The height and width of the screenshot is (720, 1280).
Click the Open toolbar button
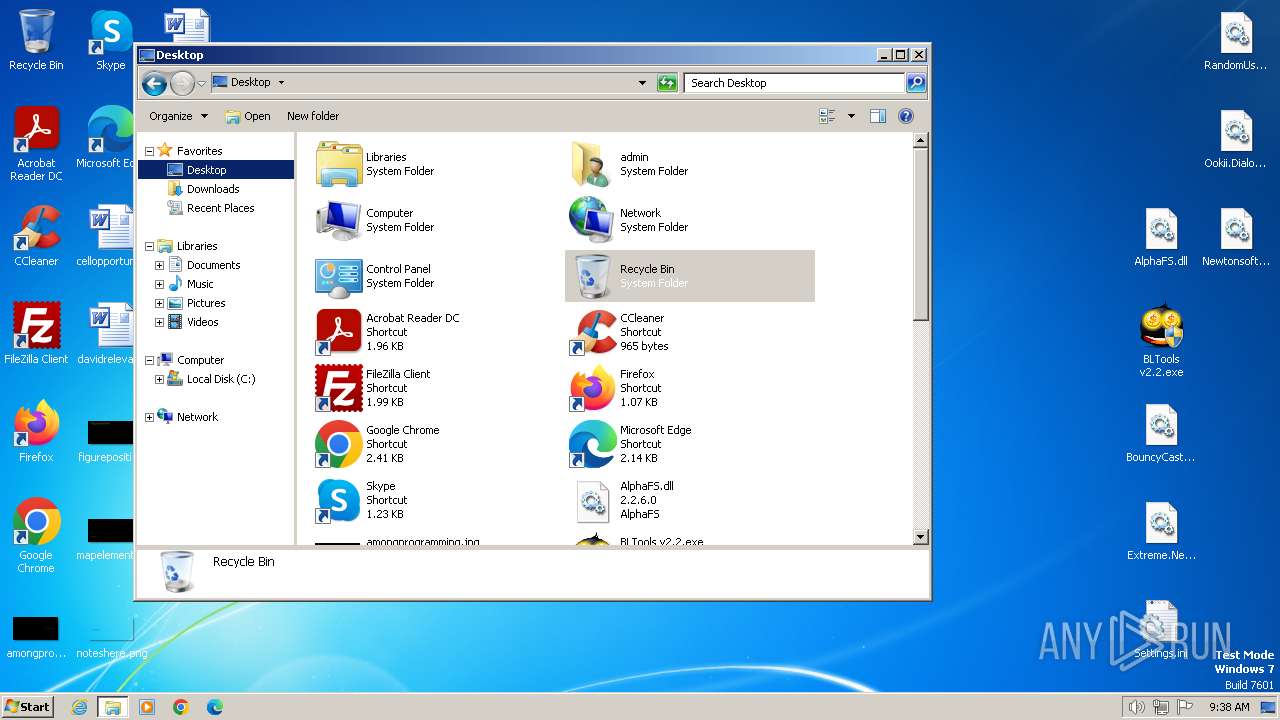[x=248, y=116]
